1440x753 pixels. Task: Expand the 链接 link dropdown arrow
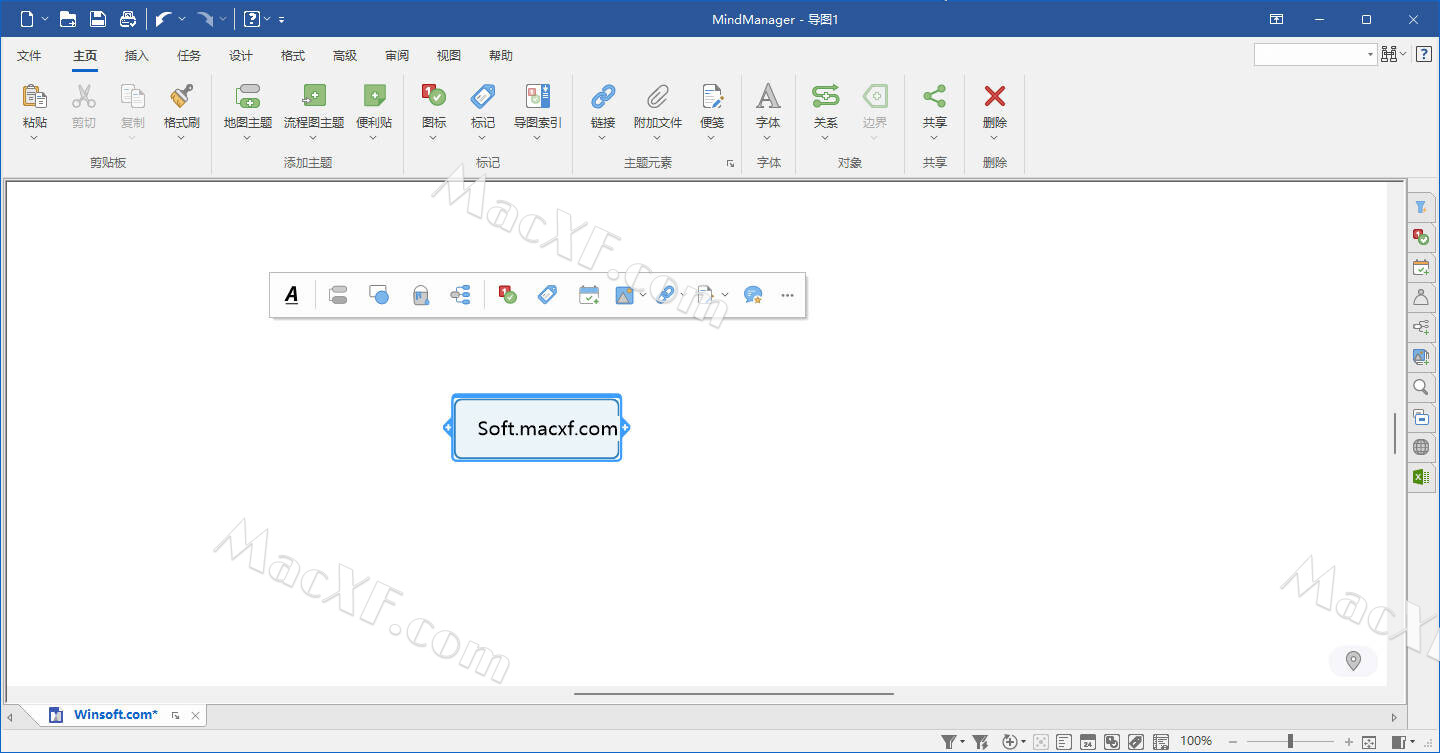pyautogui.click(x=603, y=138)
